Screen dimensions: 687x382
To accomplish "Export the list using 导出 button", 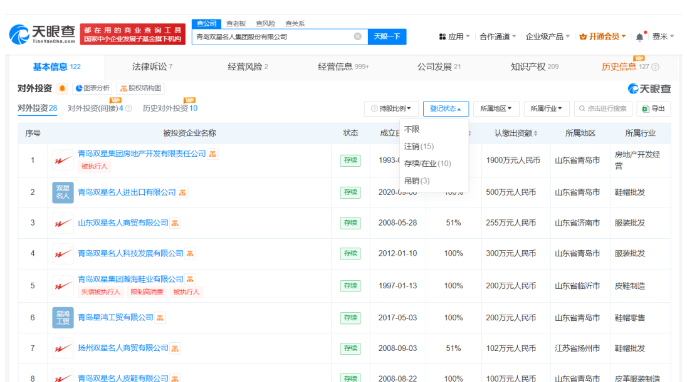I will (653, 109).
